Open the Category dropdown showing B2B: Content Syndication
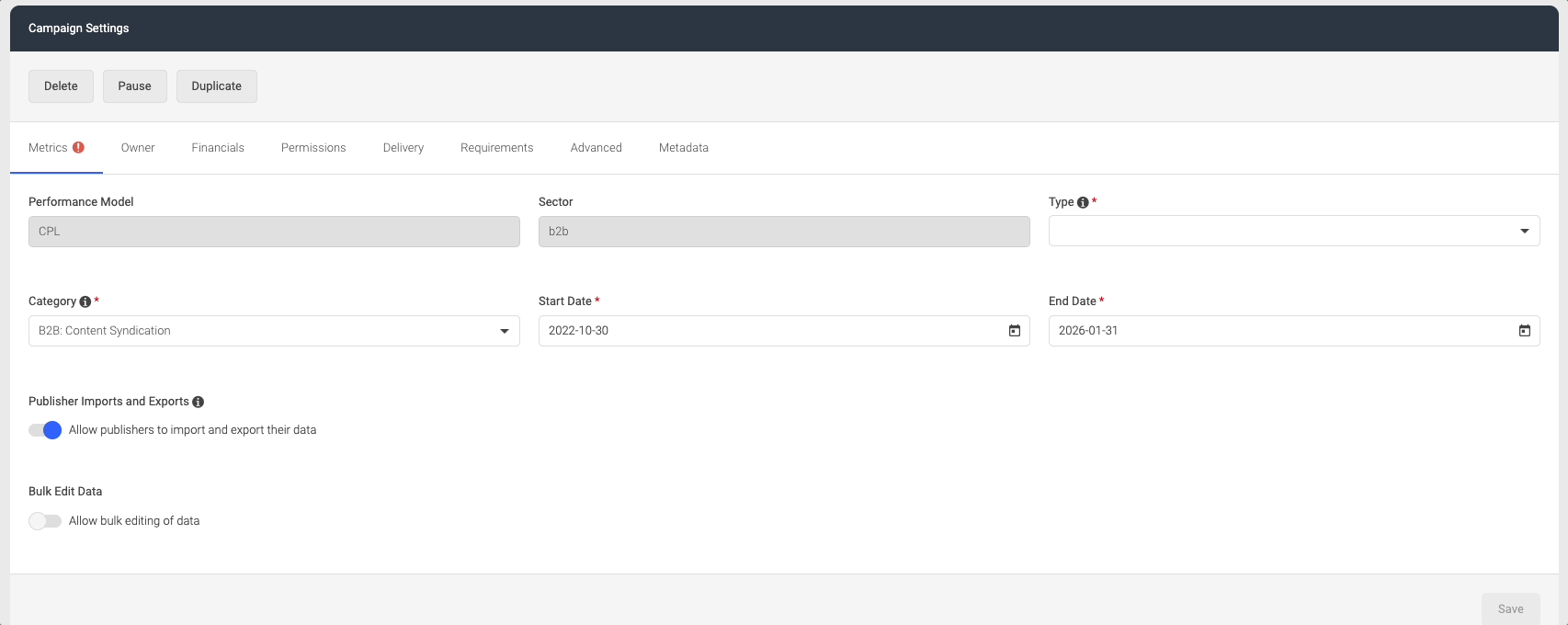The height and width of the screenshot is (625, 1568). point(274,331)
